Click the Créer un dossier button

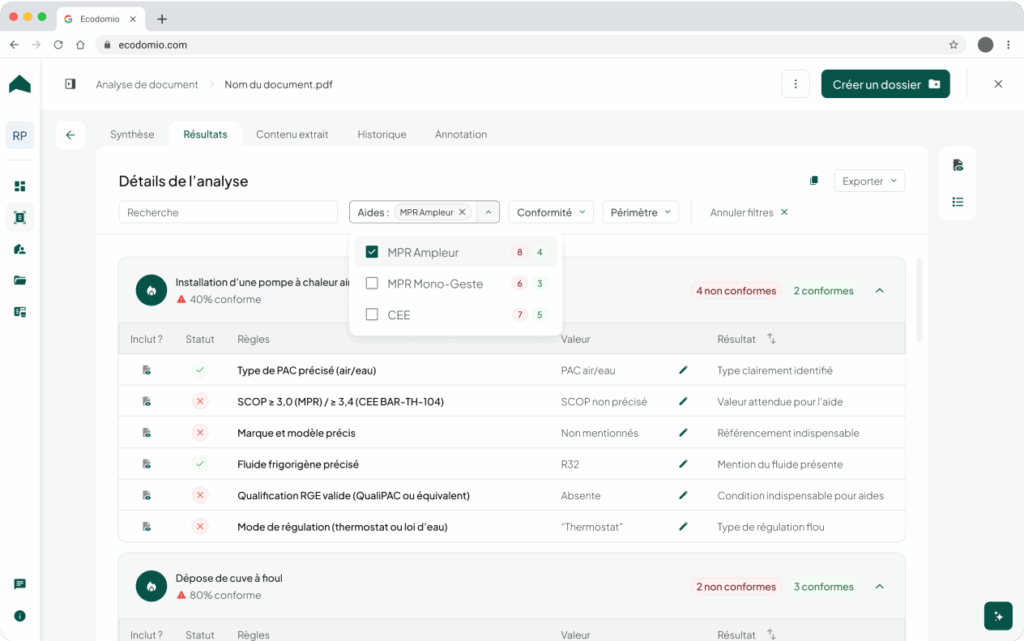coord(886,84)
